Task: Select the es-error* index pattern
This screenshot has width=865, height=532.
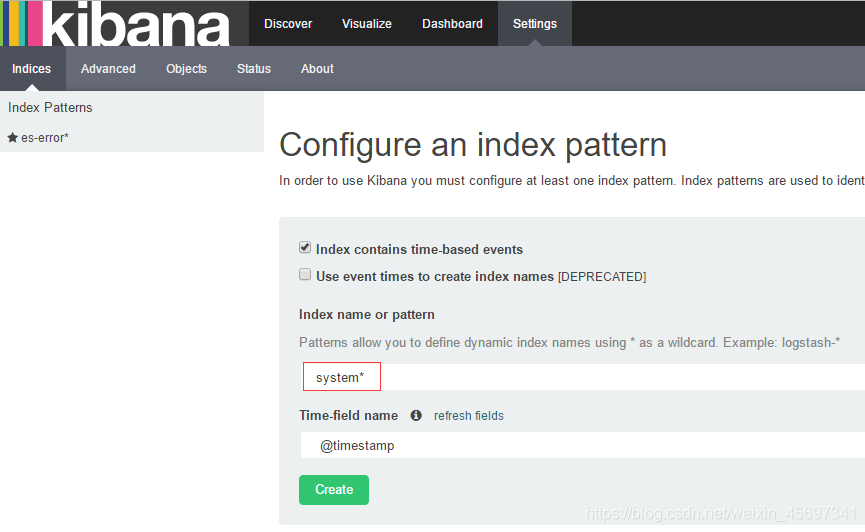Action: (x=45, y=137)
